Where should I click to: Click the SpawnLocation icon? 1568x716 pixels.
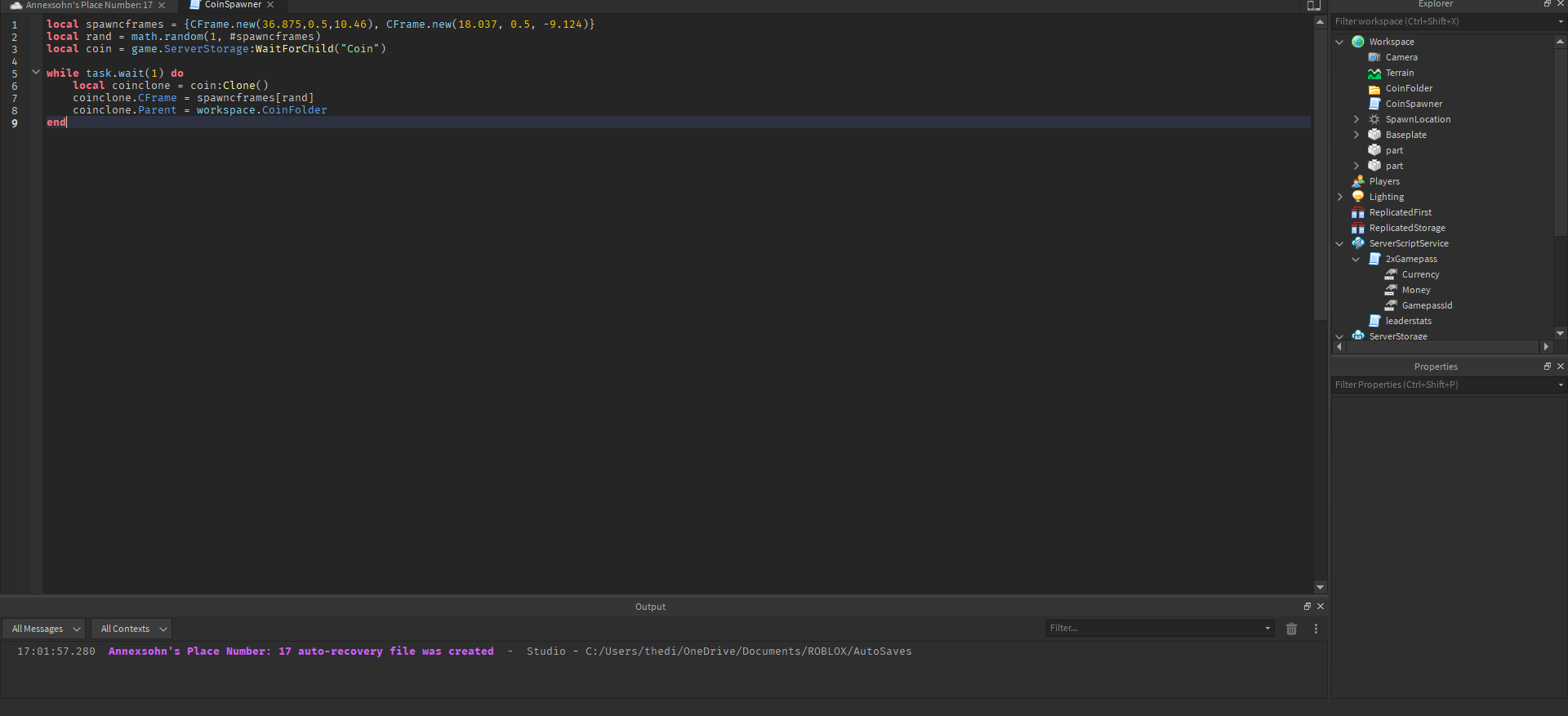point(1374,119)
